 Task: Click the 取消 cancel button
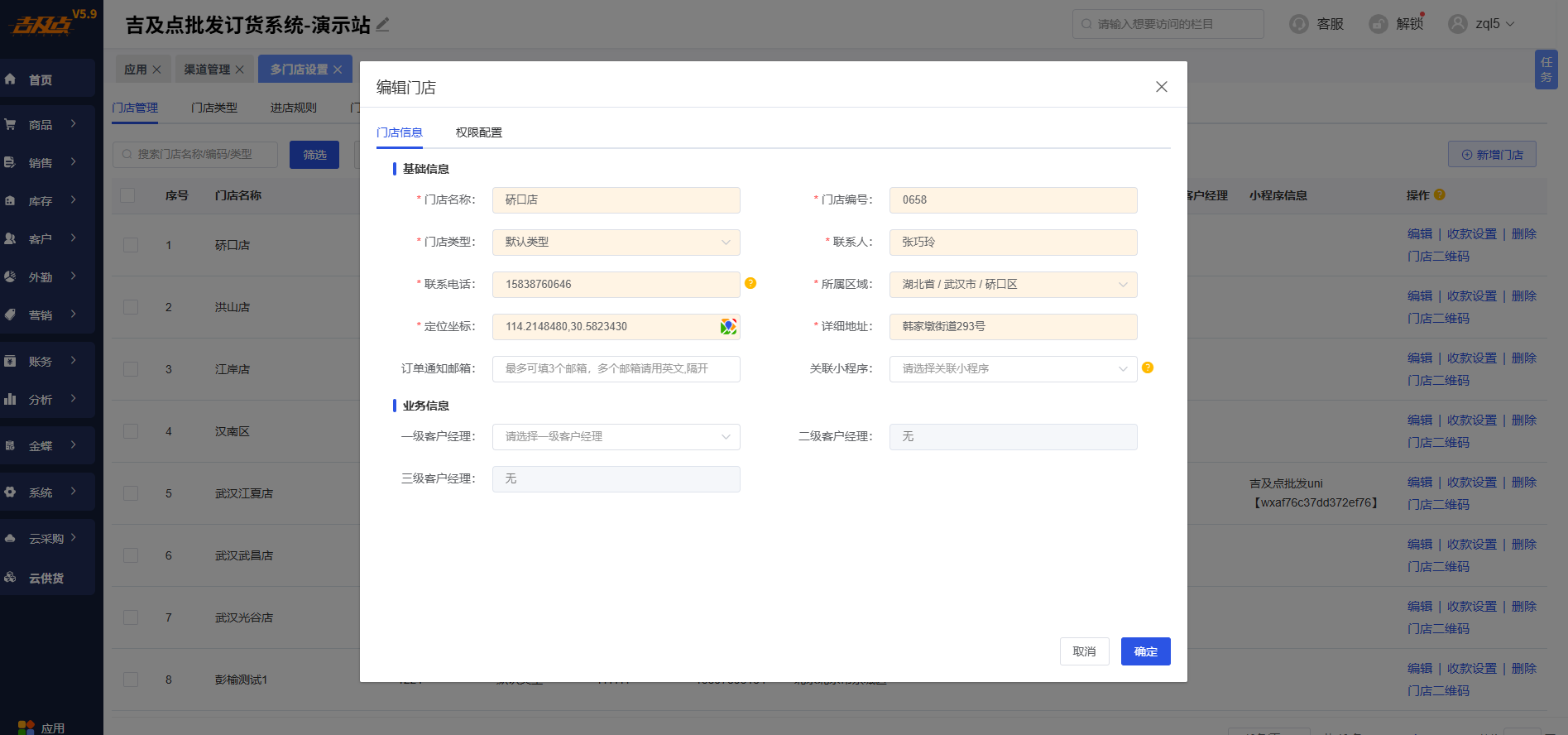(1085, 651)
